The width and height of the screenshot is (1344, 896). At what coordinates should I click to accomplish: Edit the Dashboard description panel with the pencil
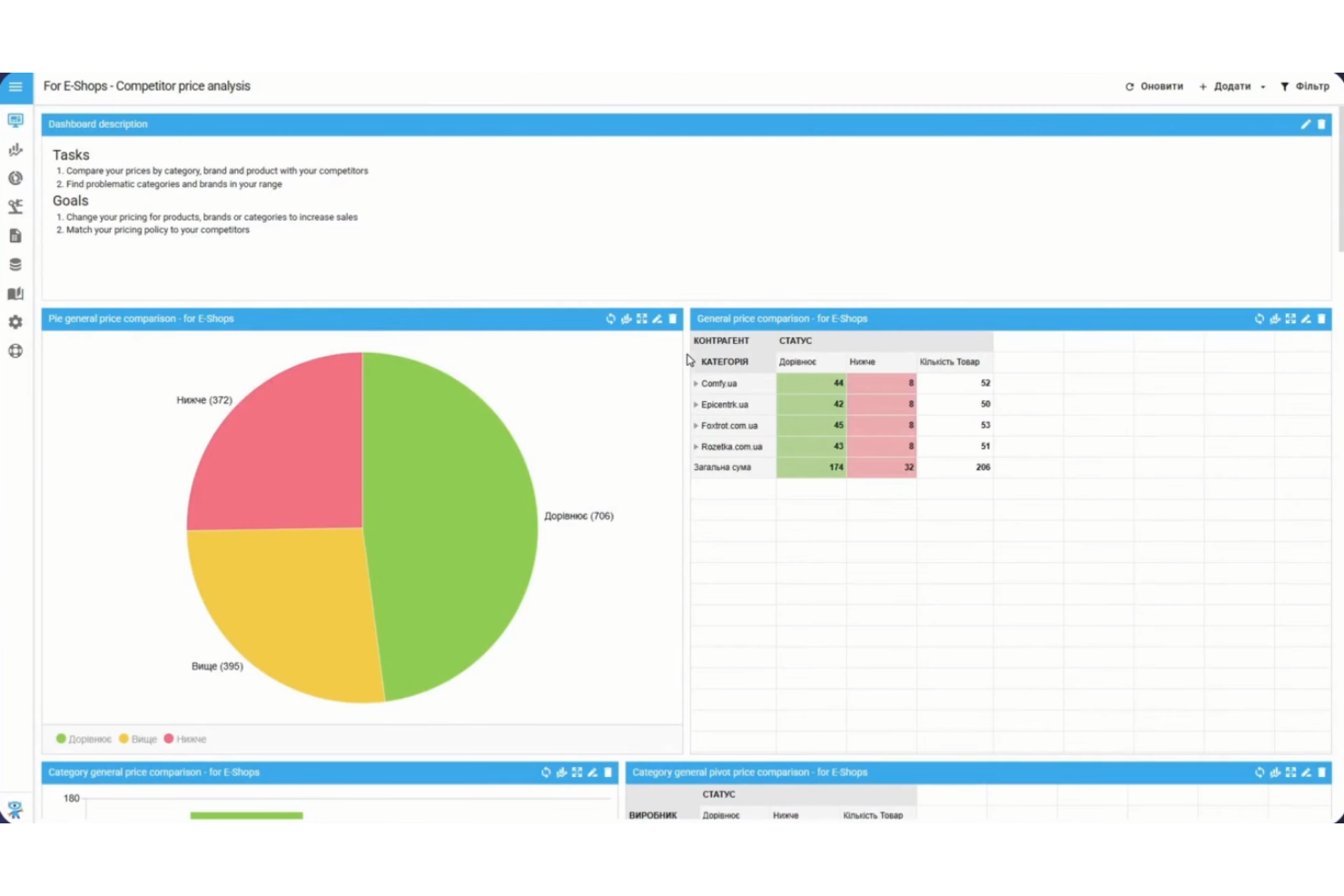point(1306,124)
